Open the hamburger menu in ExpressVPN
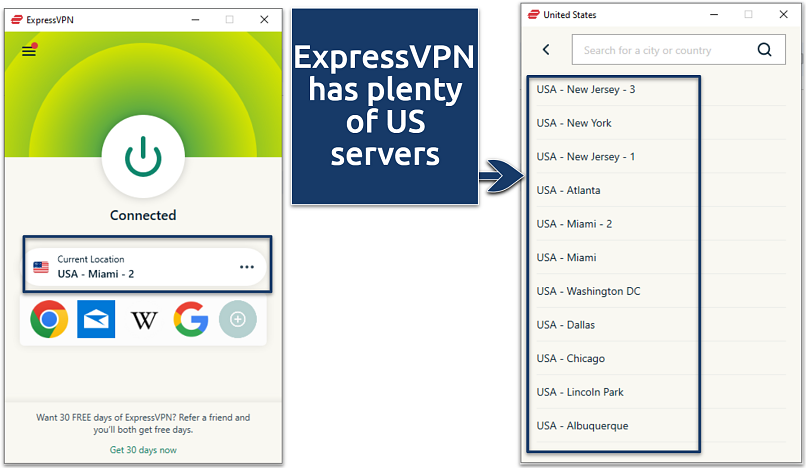Image resolution: width=806 pixels, height=468 pixels. 29,51
